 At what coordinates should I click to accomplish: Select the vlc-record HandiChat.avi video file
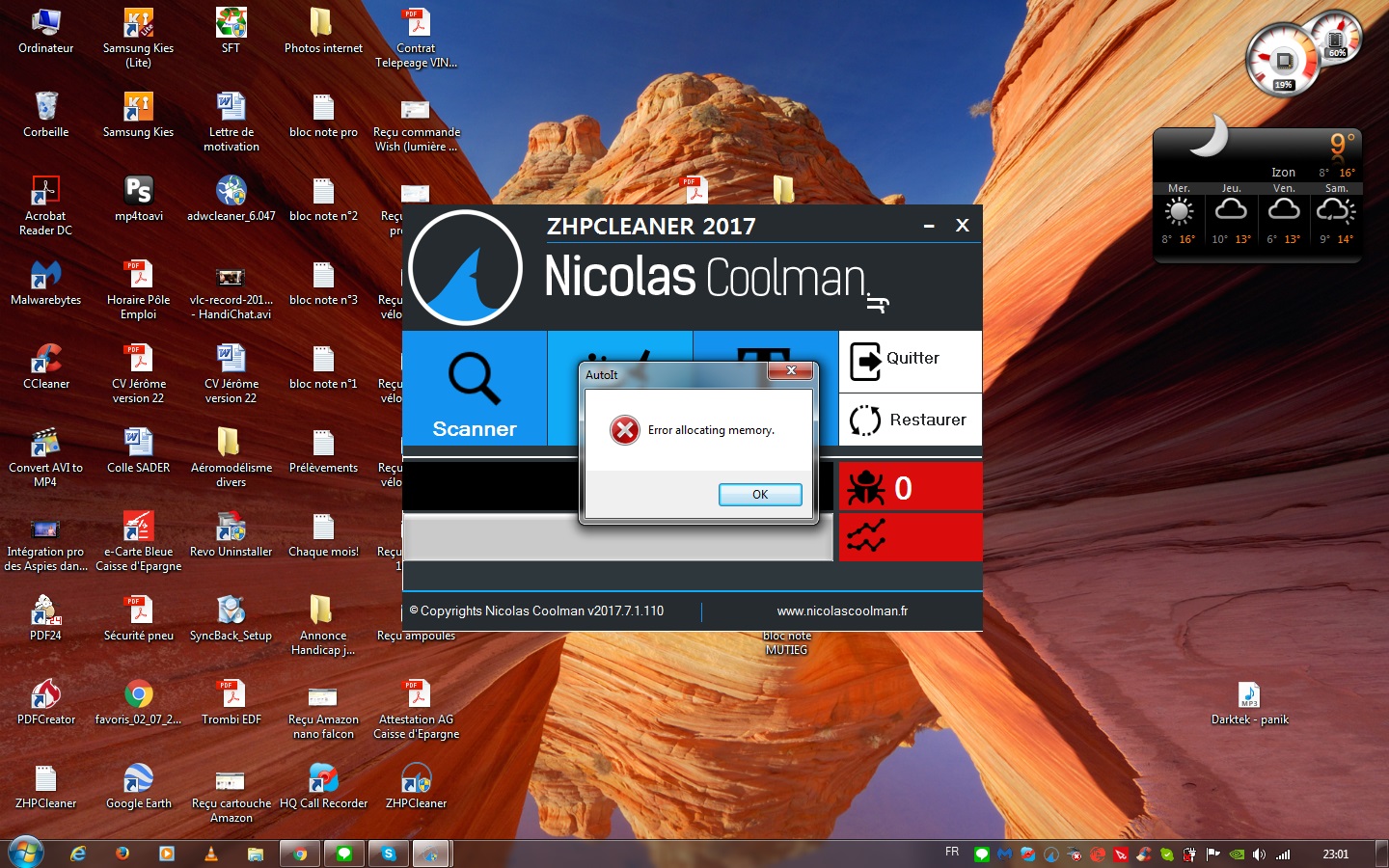click(x=231, y=289)
